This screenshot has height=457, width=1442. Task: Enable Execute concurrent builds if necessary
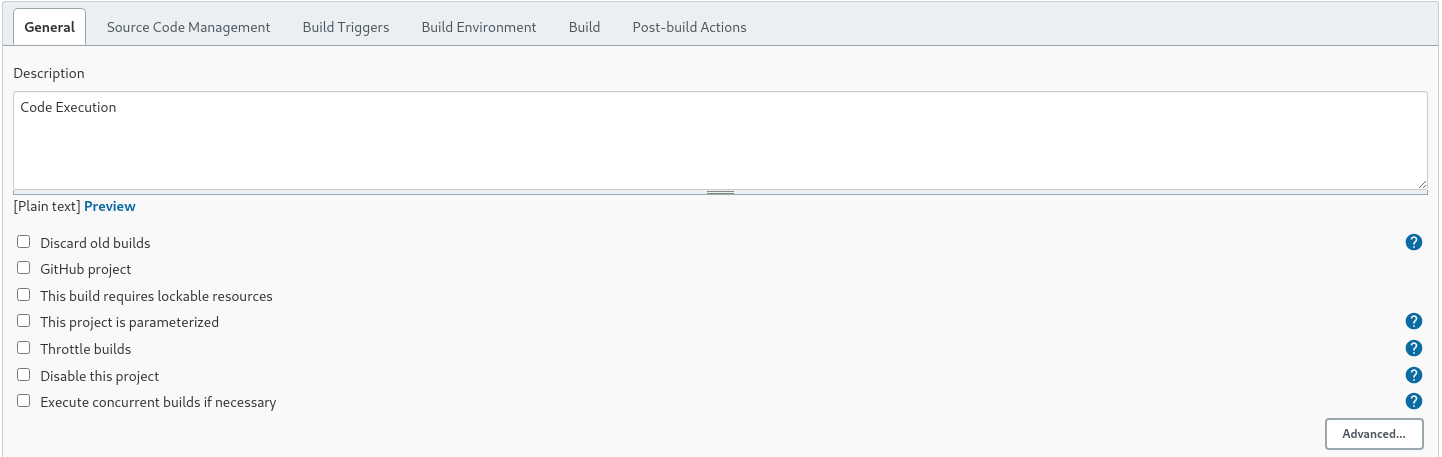[24, 400]
